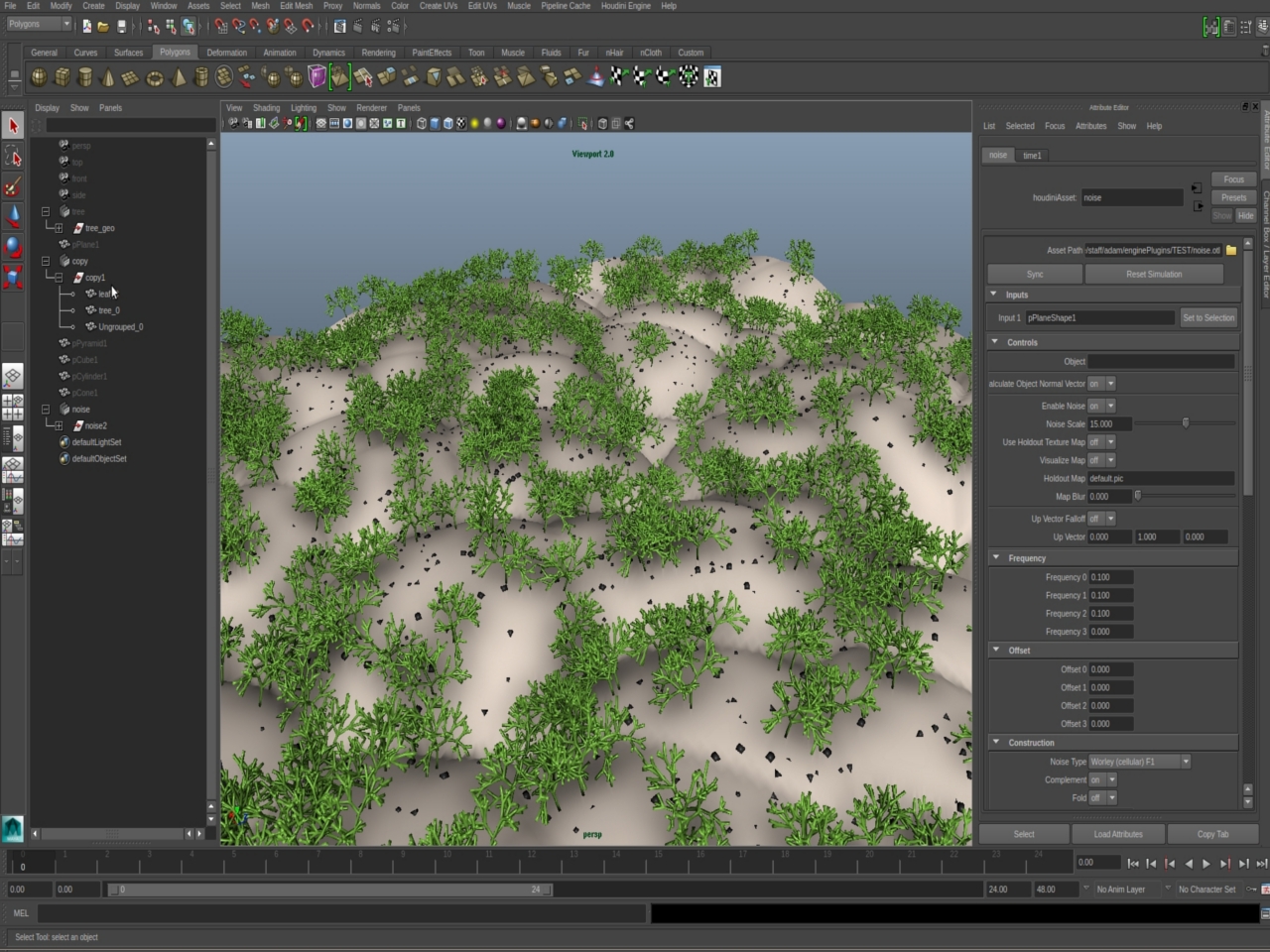Viewport: 1270px width, 952px height.
Task: Collapse the Frequency section
Action: 996,557
